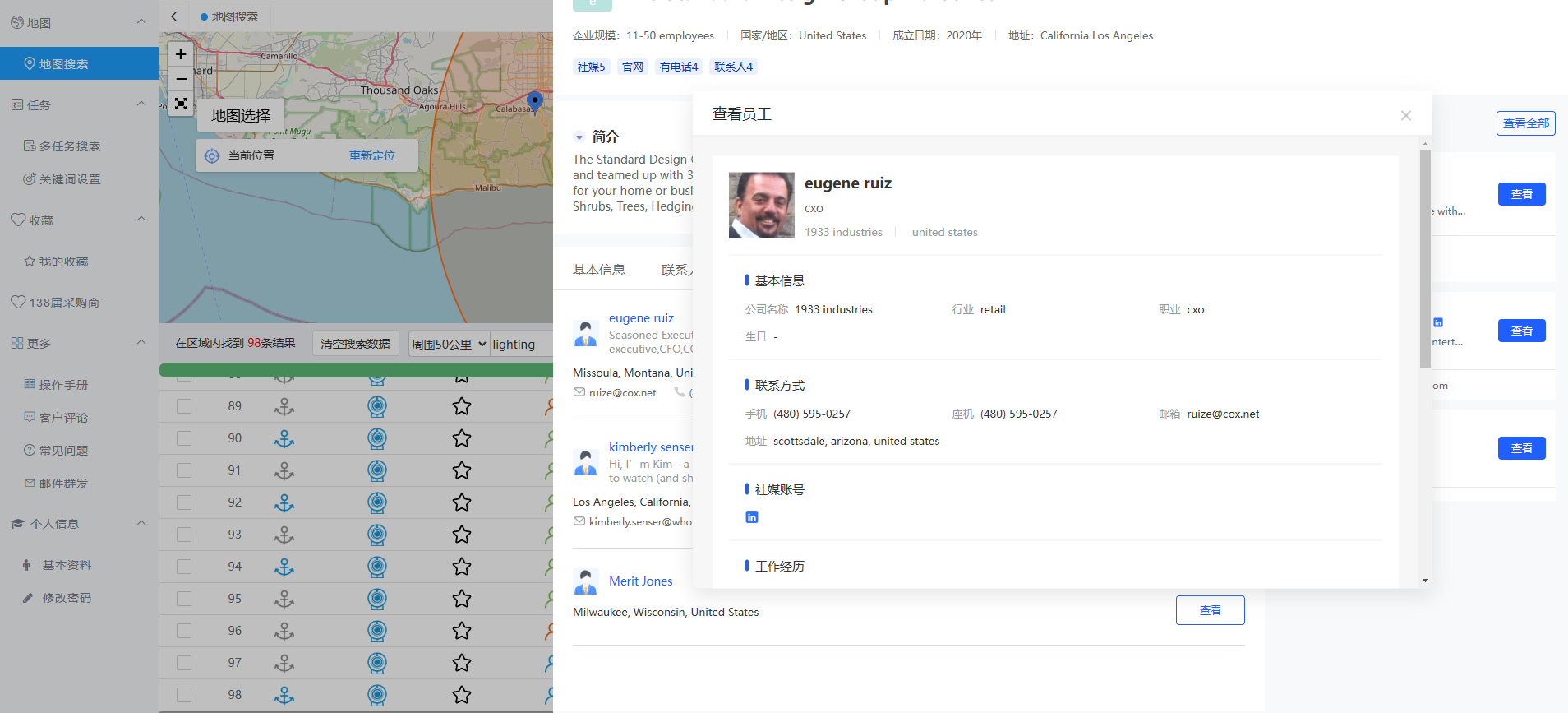The height and width of the screenshot is (713, 1568).
Task: Click 重新定位 to relocate position
Action: [371, 155]
